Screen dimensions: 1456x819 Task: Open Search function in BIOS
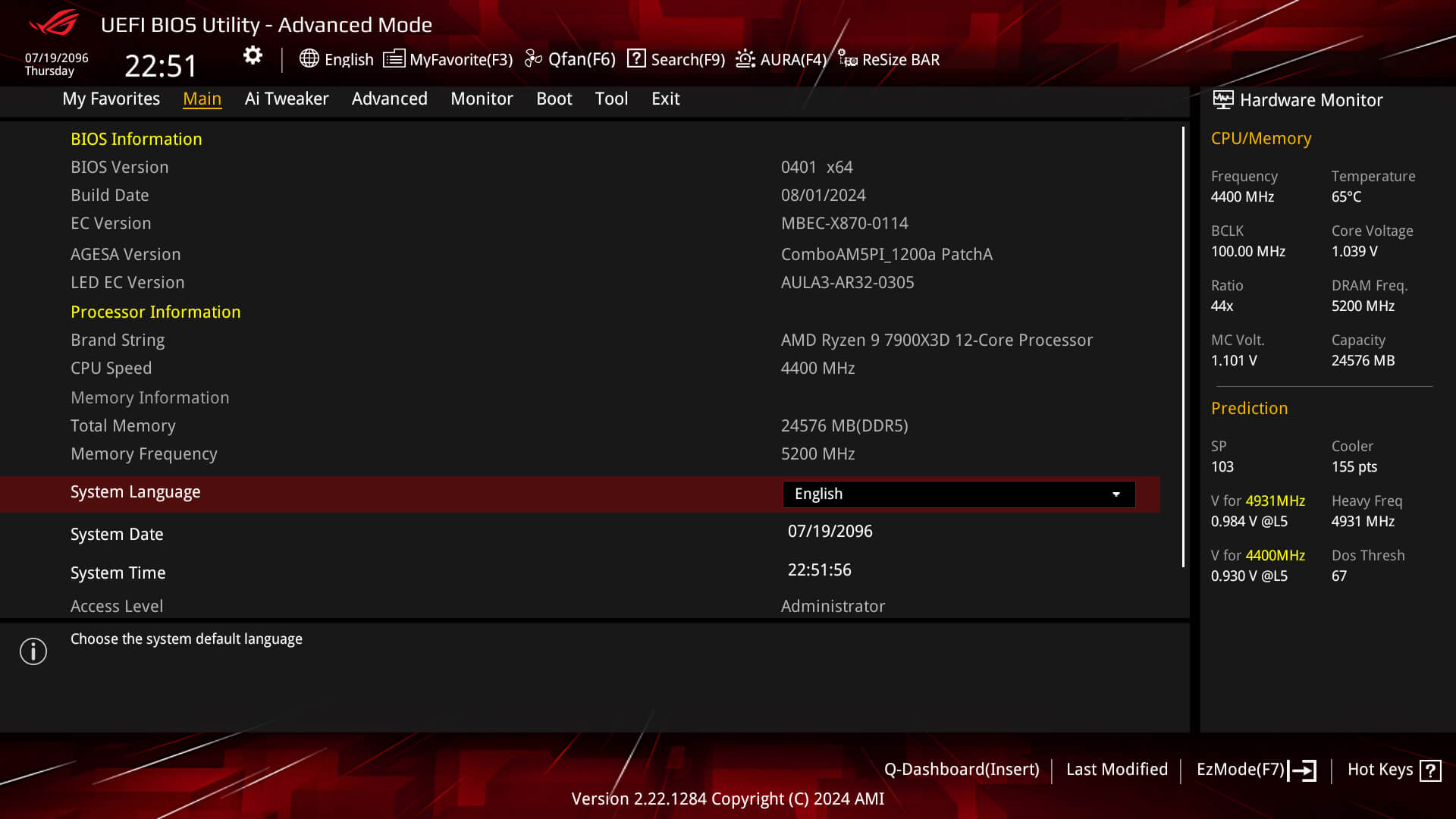pyautogui.click(x=675, y=59)
